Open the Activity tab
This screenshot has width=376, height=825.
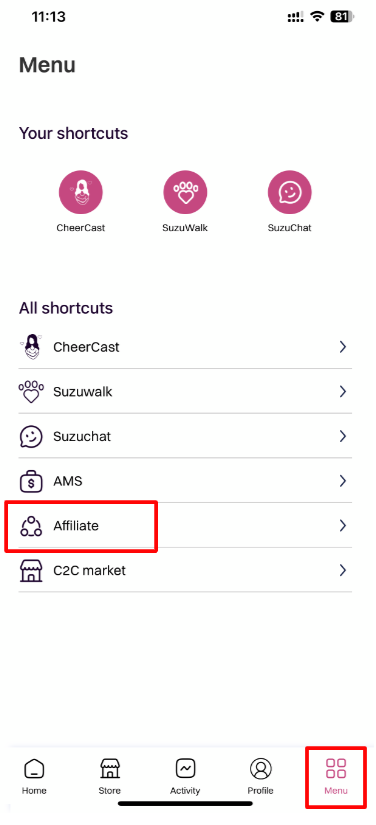185,777
